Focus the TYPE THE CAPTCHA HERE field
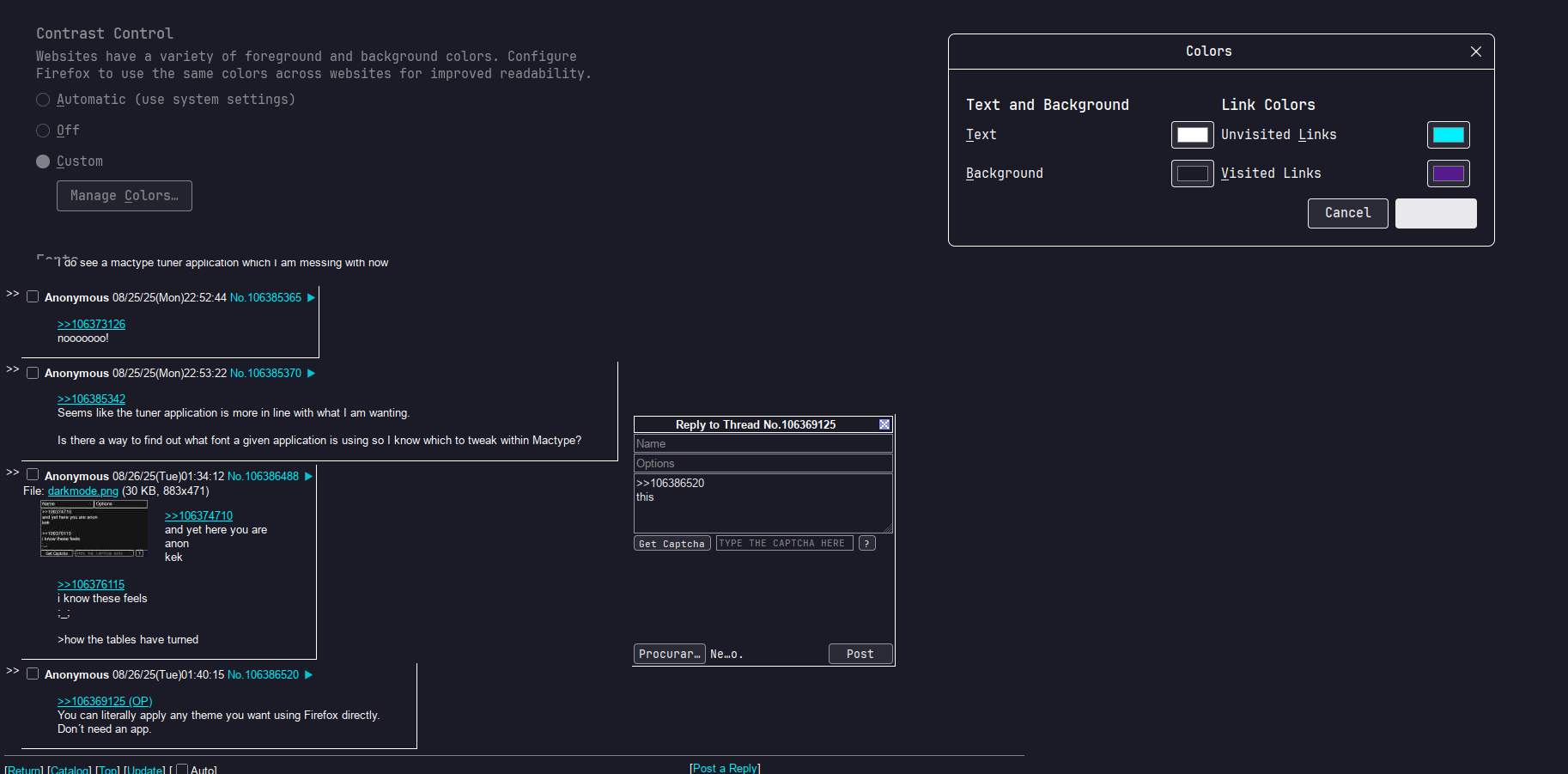Image resolution: width=1568 pixels, height=774 pixels. (x=785, y=543)
